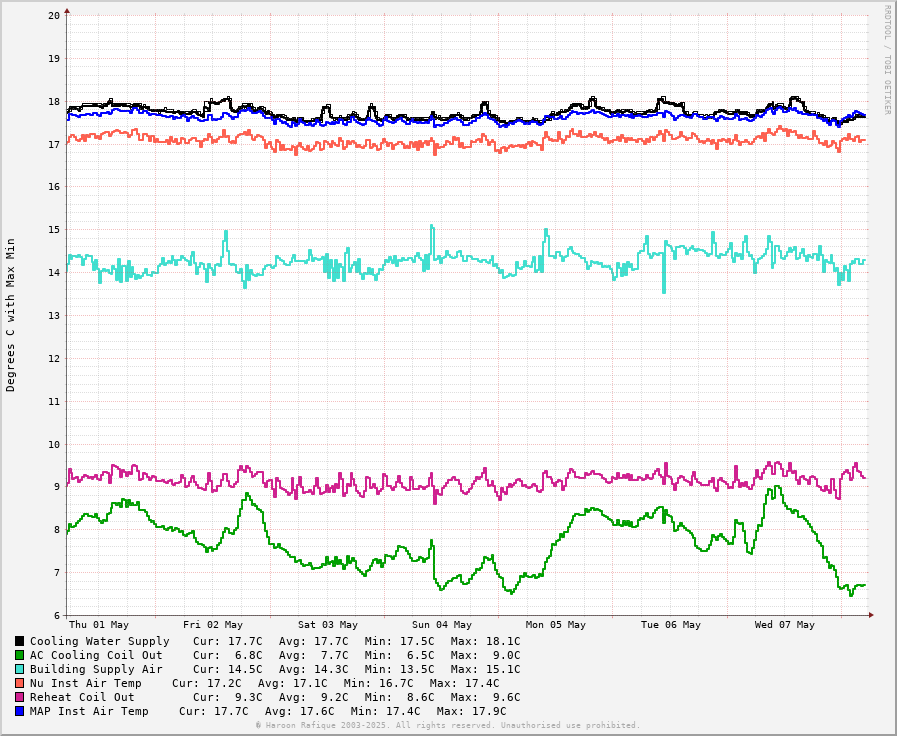Screen dimensions: 897x736
Task: Click the cyan Building Supply Air swatch
Action: (19, 669)
